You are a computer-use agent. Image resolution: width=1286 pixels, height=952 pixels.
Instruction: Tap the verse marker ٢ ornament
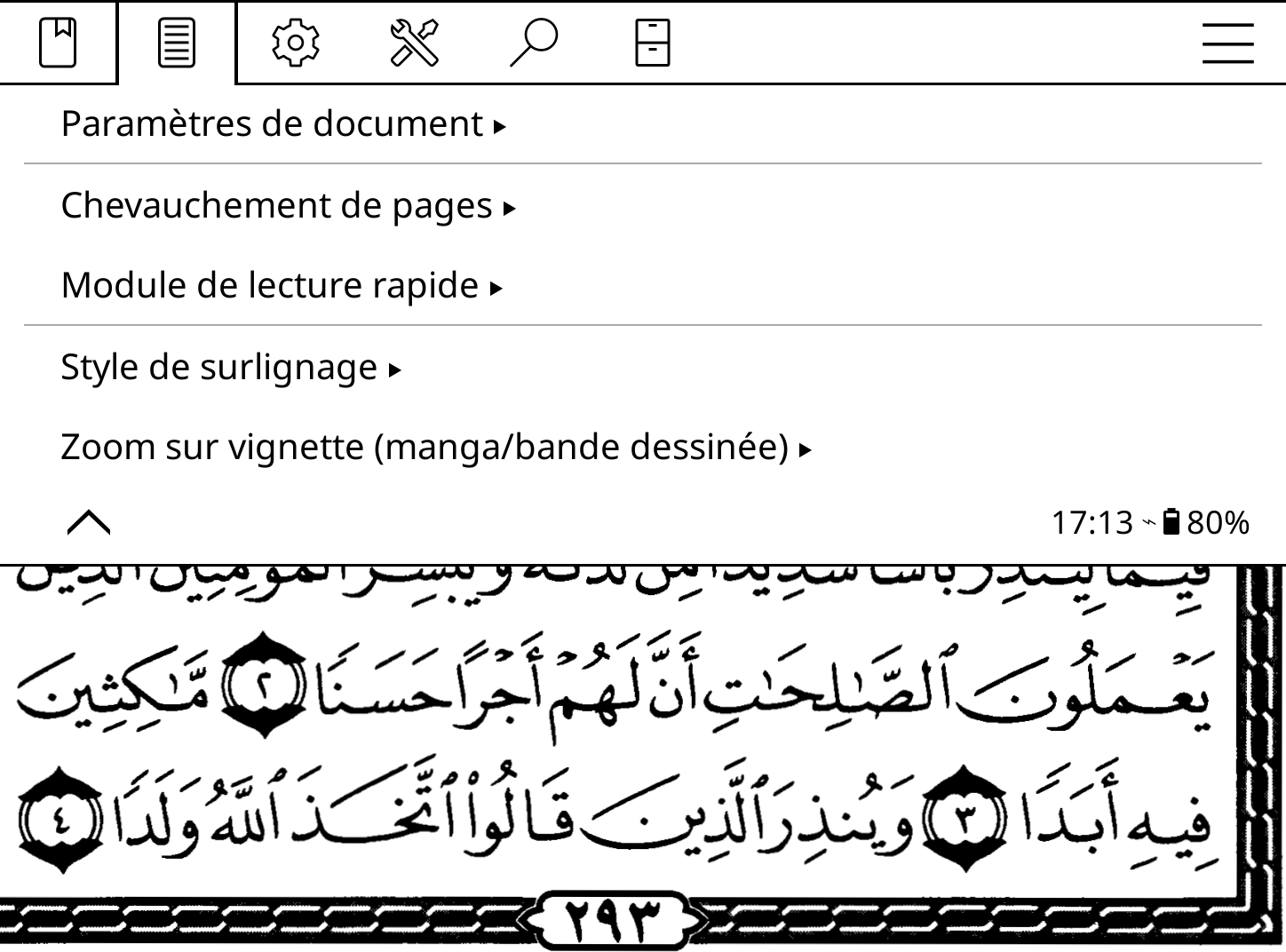coord(263,685)
